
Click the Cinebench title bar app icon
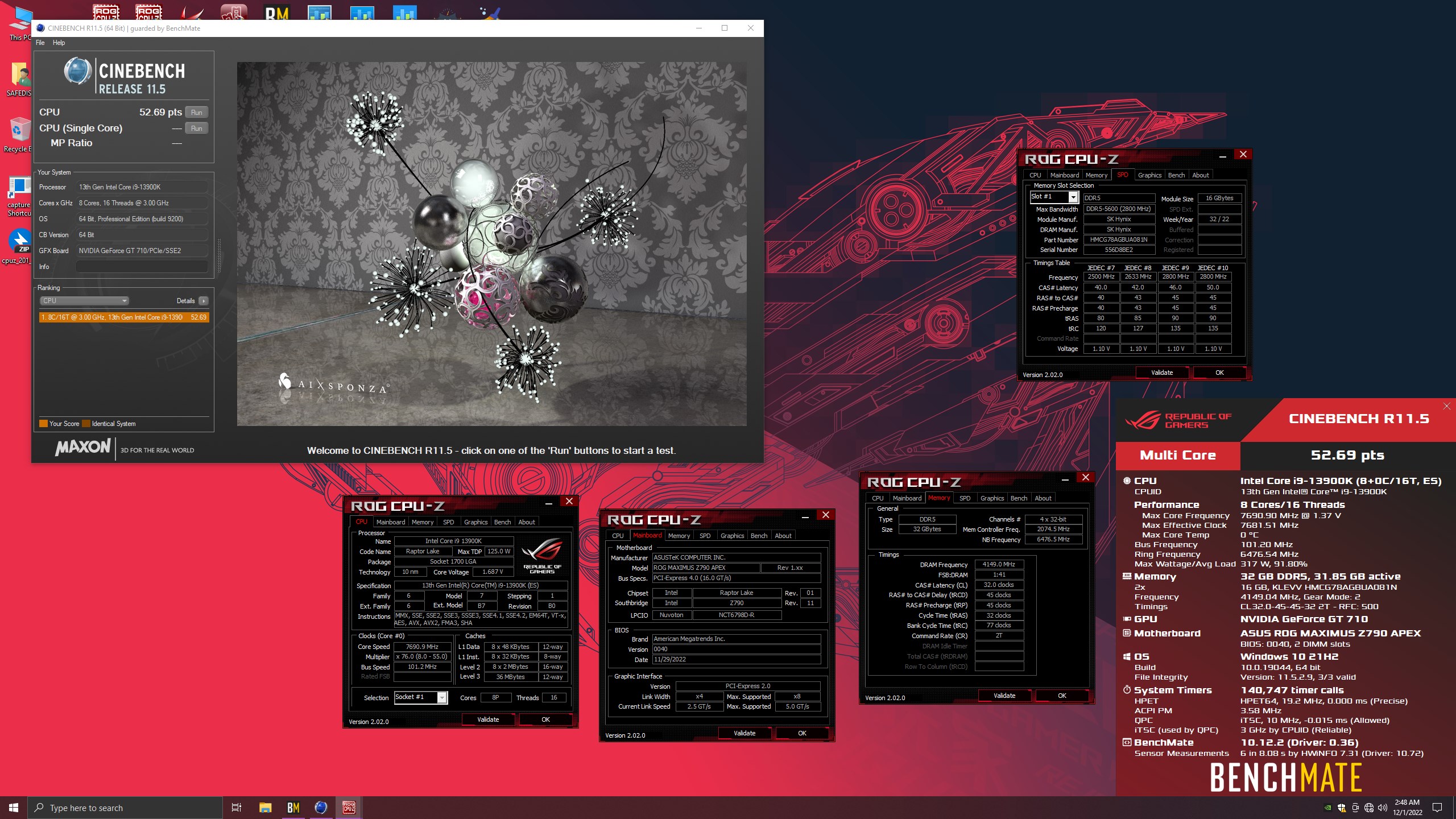40,28
